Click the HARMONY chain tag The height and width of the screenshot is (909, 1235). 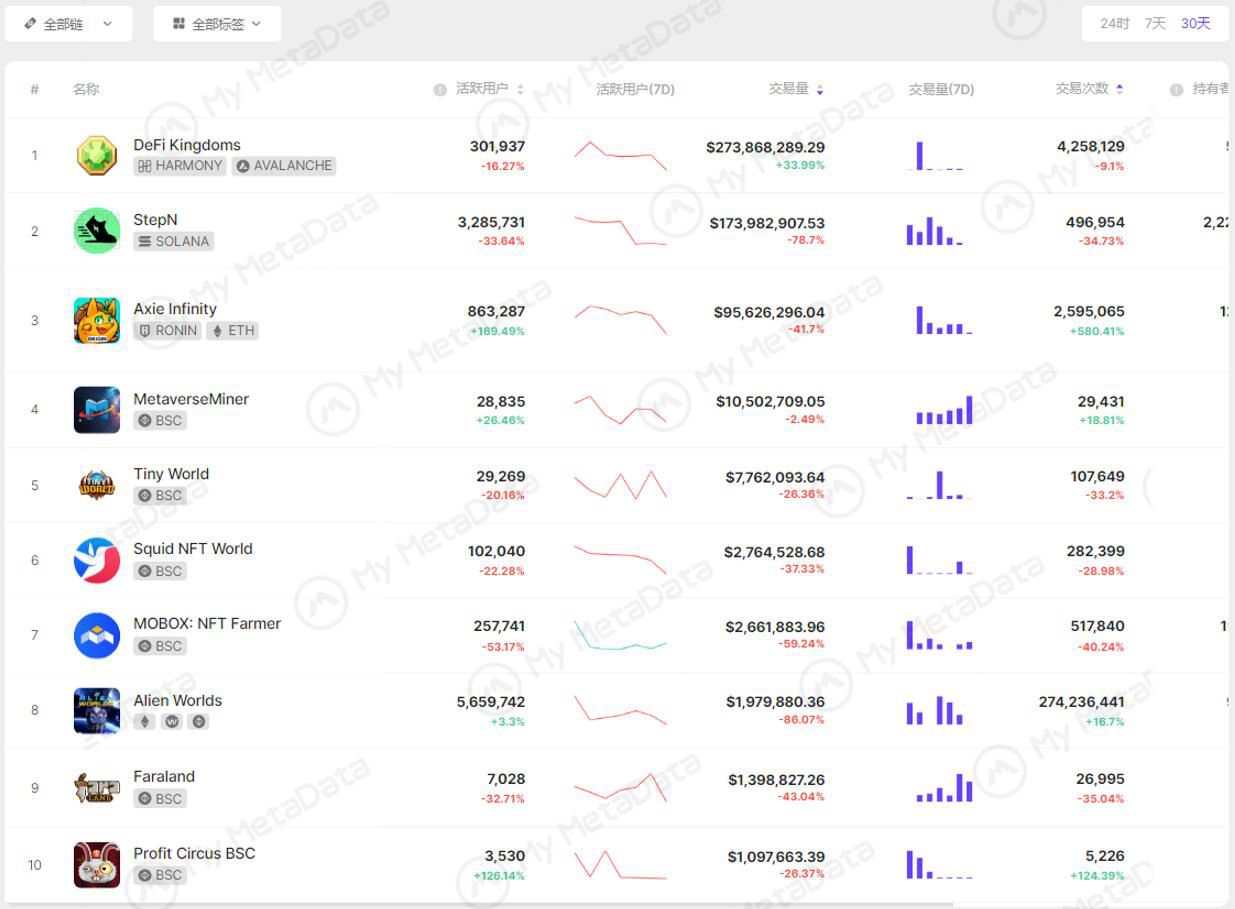[x=181, y=166]
